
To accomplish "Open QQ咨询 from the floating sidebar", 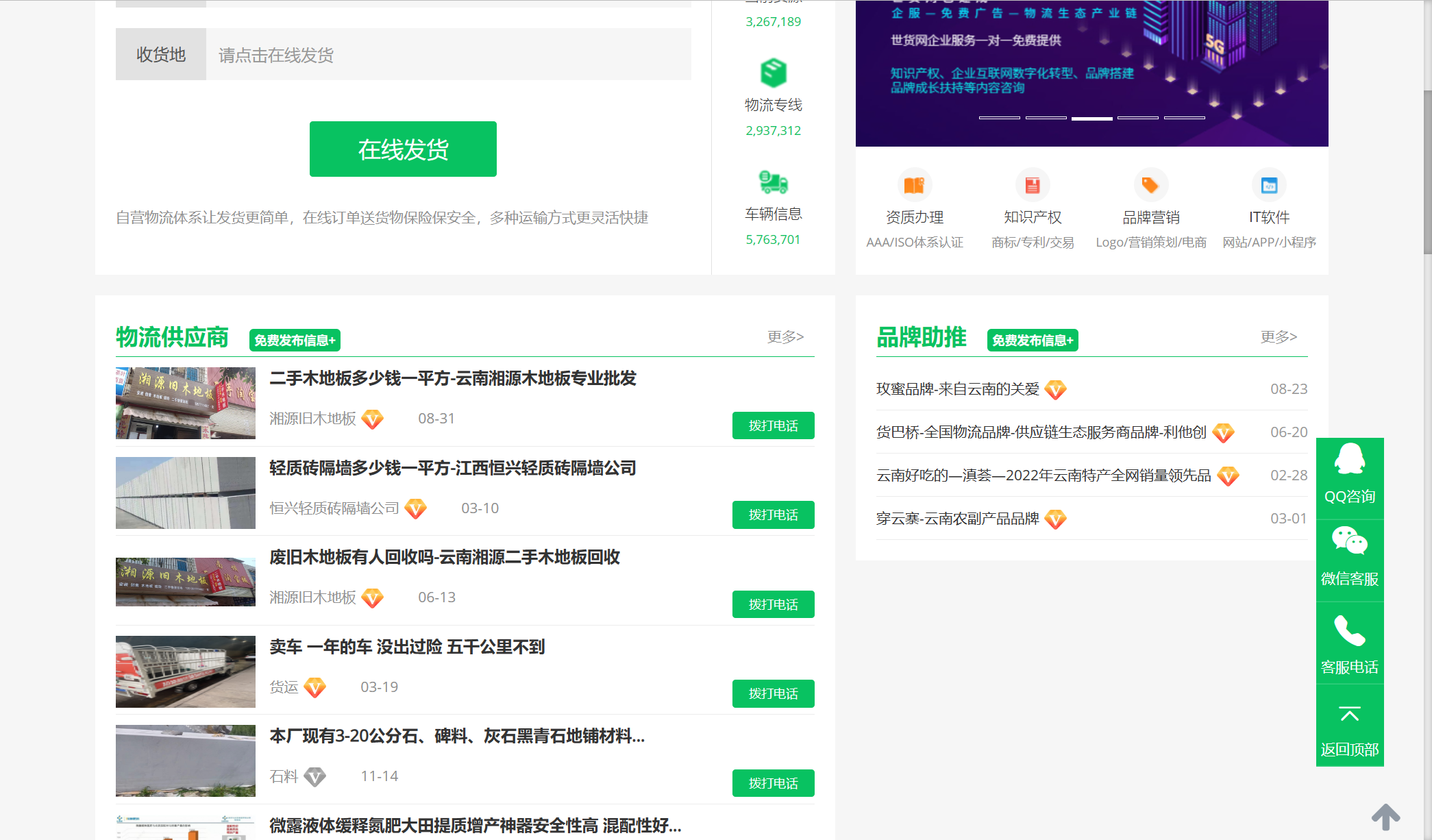I will pos(1349,478).
